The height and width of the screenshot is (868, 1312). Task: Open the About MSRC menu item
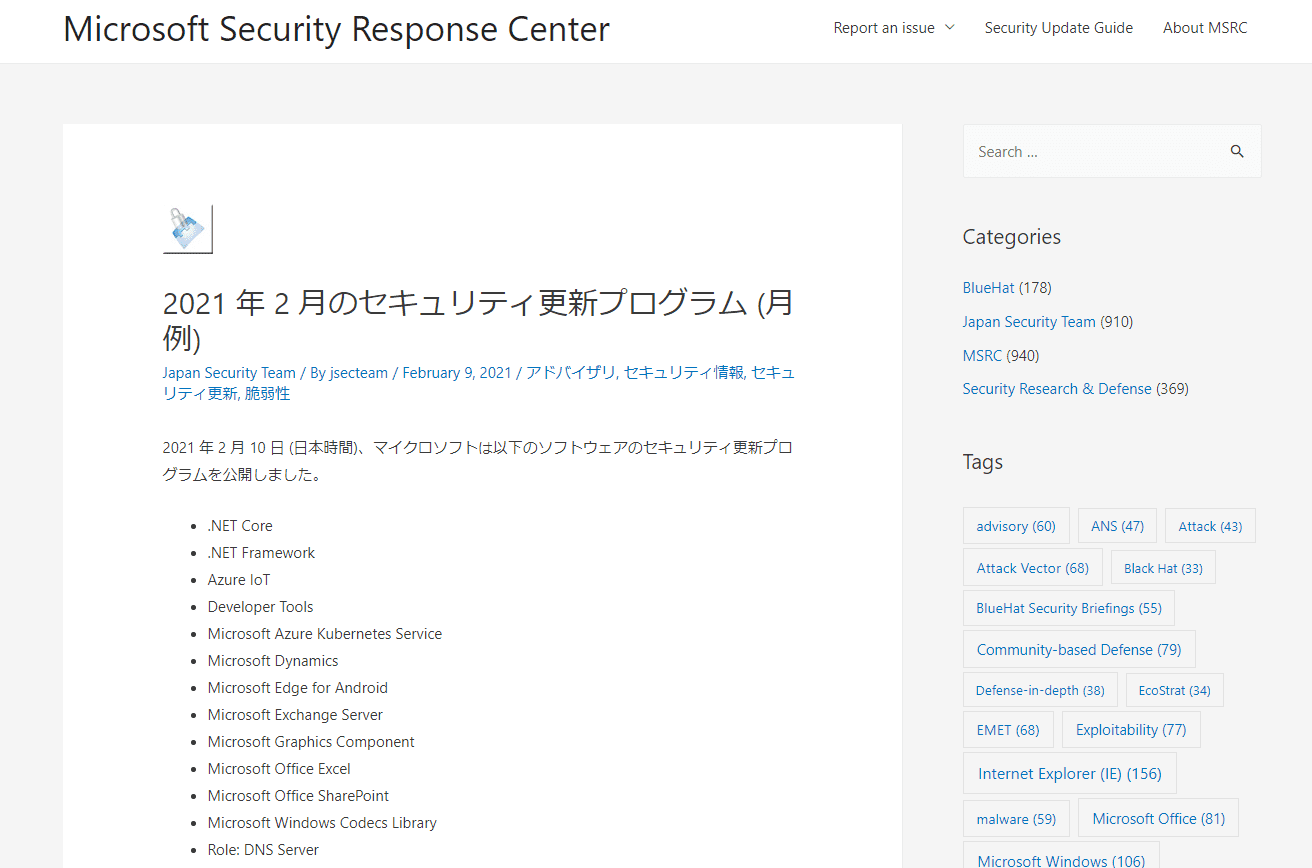[x=1204, y=28]
